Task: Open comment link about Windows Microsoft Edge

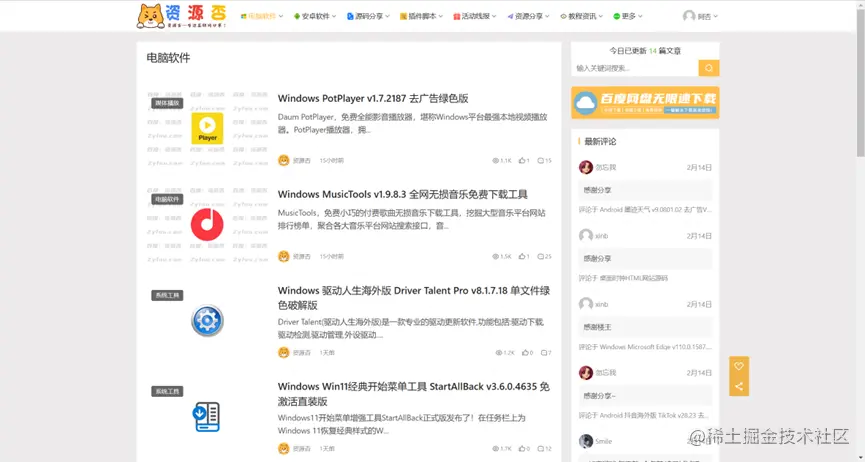Action: tap(645, 347)
